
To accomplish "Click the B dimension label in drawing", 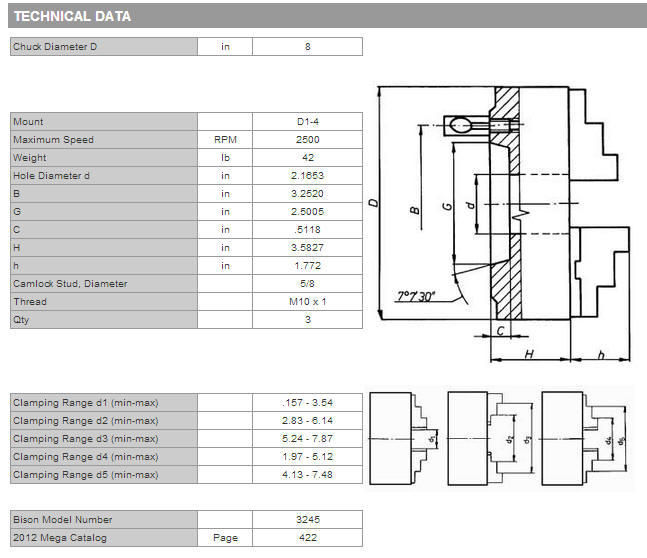I will 415,210.
